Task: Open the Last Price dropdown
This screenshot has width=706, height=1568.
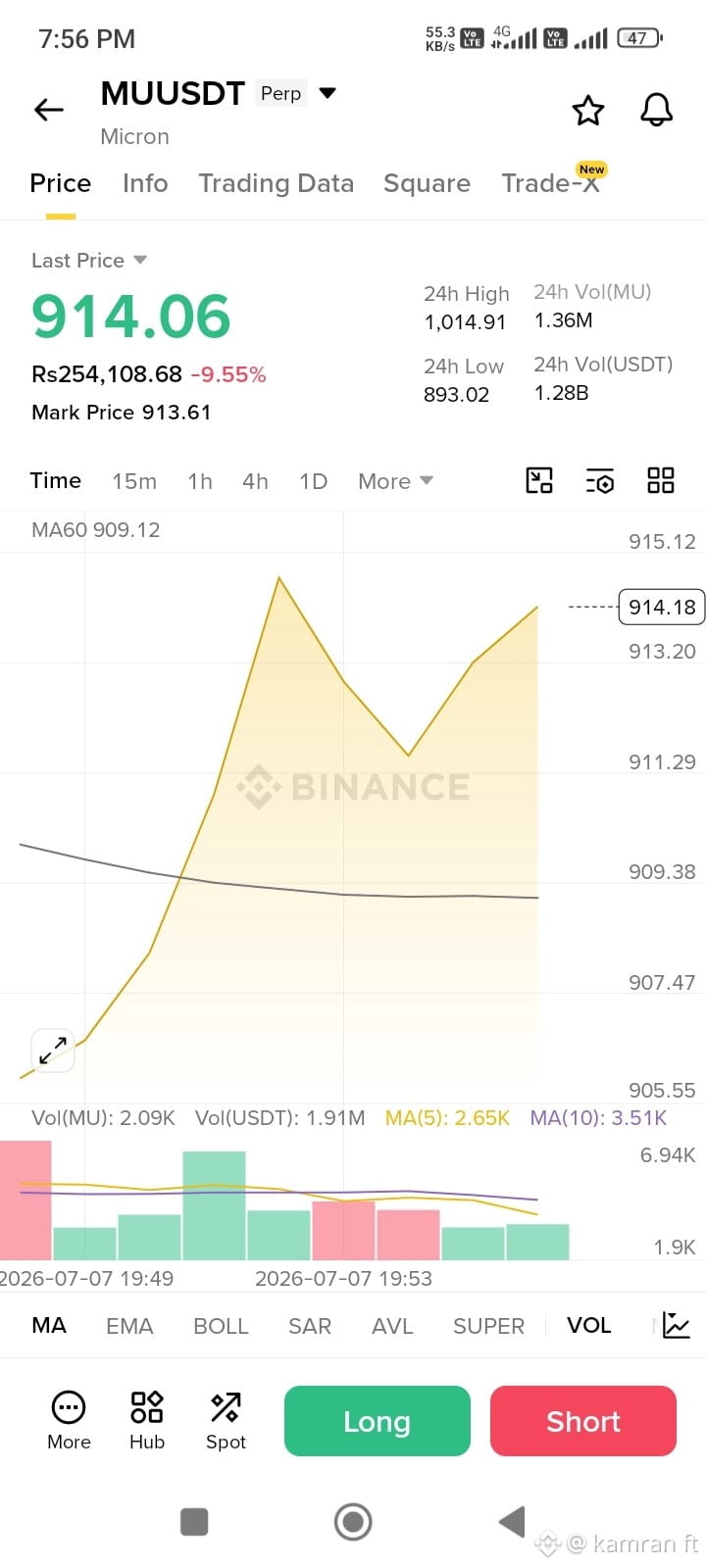Action: pyautogui.click(x=89, y=260)
